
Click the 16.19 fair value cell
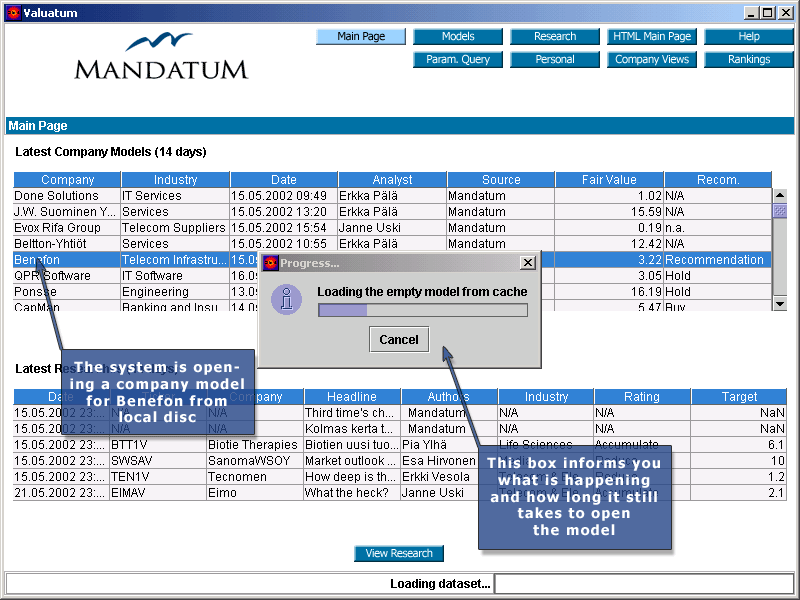click(609, 292)
